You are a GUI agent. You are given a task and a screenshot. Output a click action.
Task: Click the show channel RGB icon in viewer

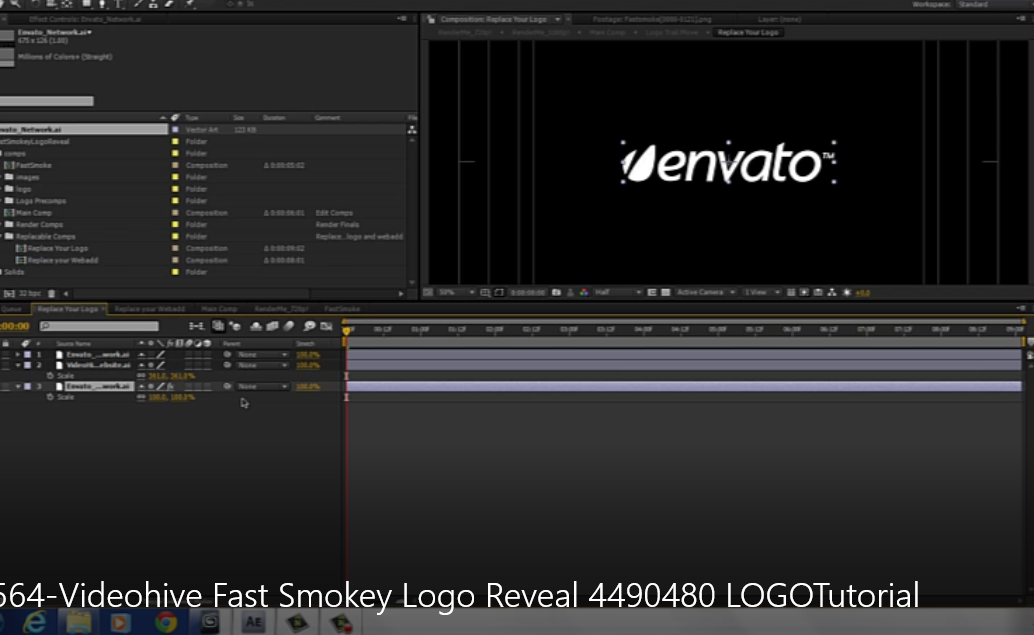point(584,292)
